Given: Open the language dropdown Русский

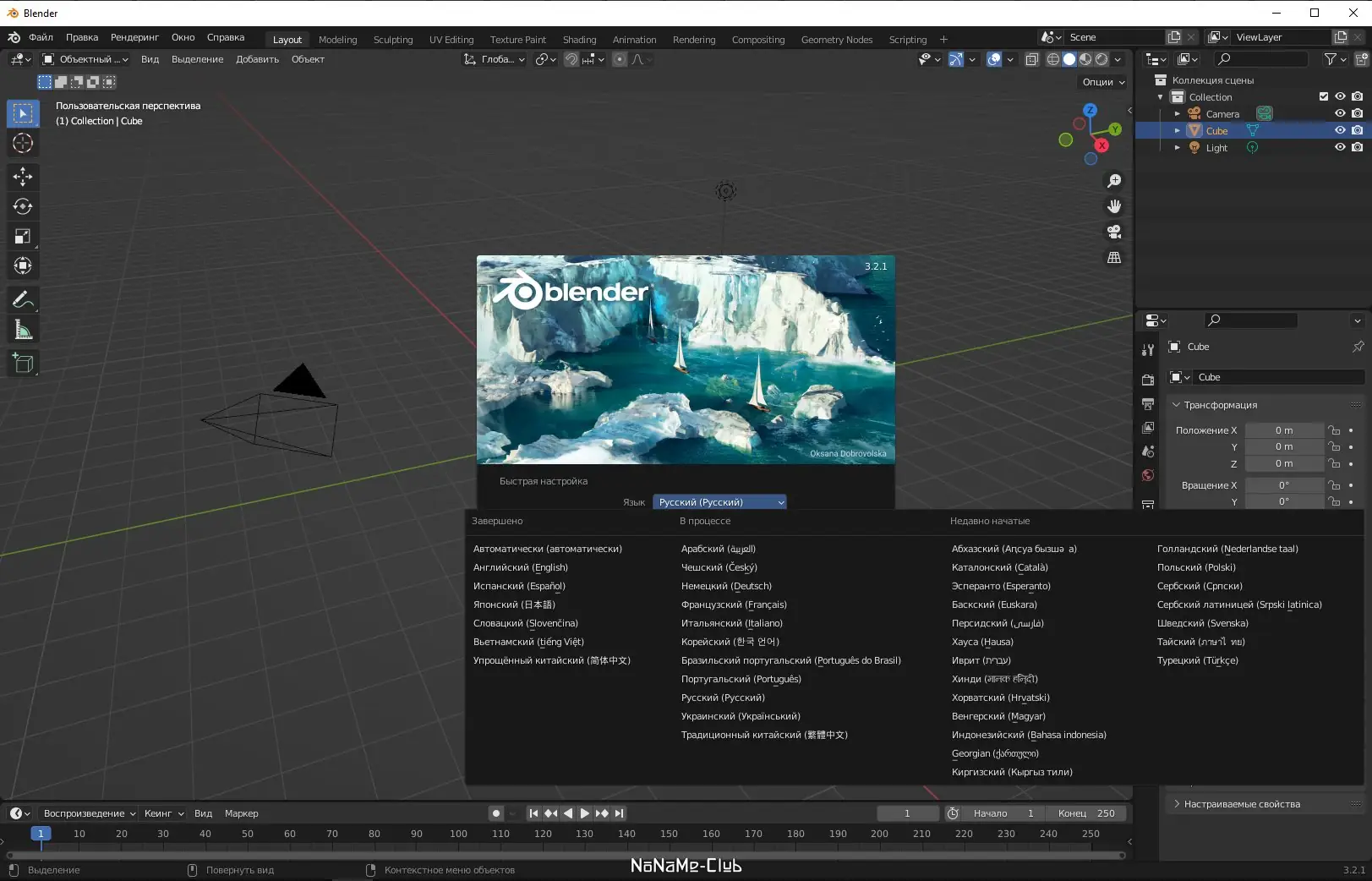Looking at the screenshot, I should tap(720, 502).
